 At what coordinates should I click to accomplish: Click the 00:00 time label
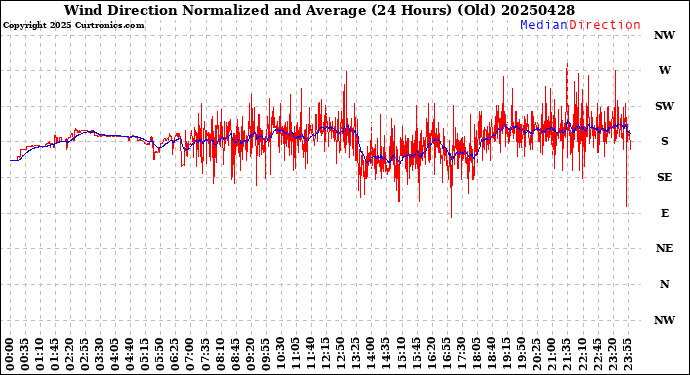click(x=10, y=354)
